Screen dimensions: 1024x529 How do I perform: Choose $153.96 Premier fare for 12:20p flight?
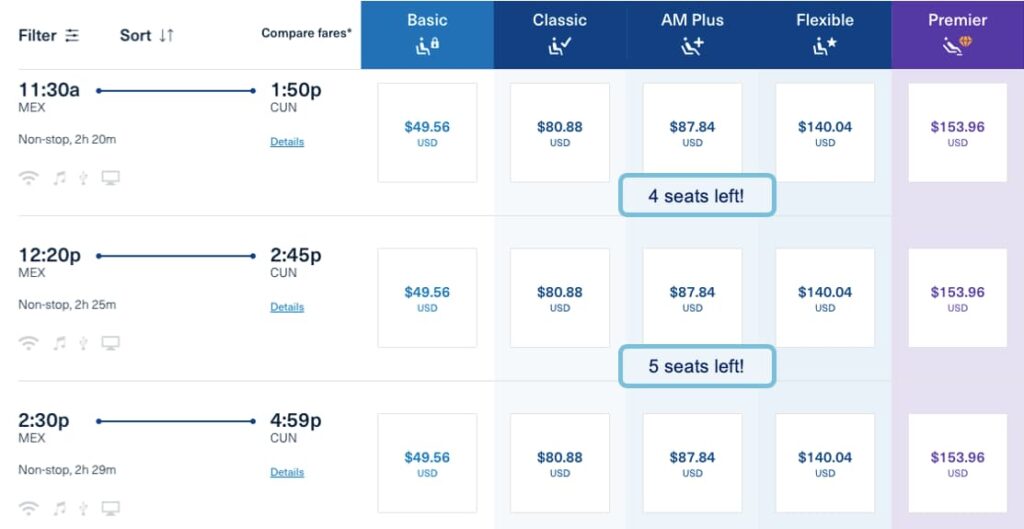[957, 298]
